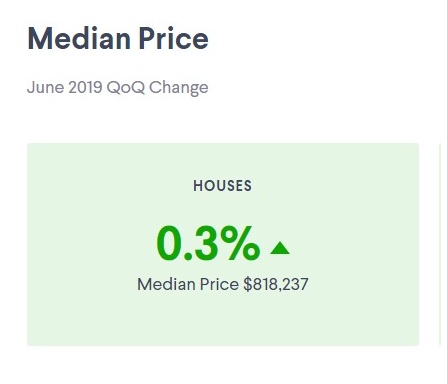Click the zero digit of 0.3%
The height and width of the screenshot is (384, 447).
[x=169, y=244]
